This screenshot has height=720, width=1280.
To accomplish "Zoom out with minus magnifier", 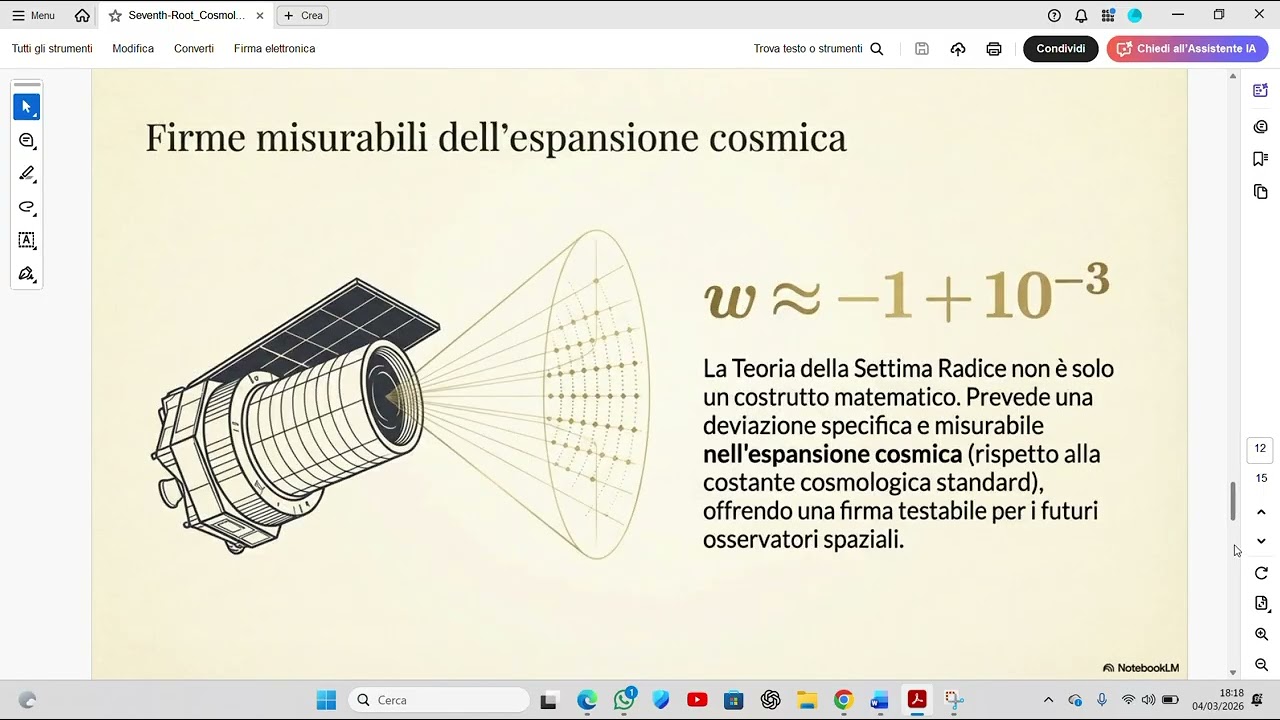I will 1261,665.
